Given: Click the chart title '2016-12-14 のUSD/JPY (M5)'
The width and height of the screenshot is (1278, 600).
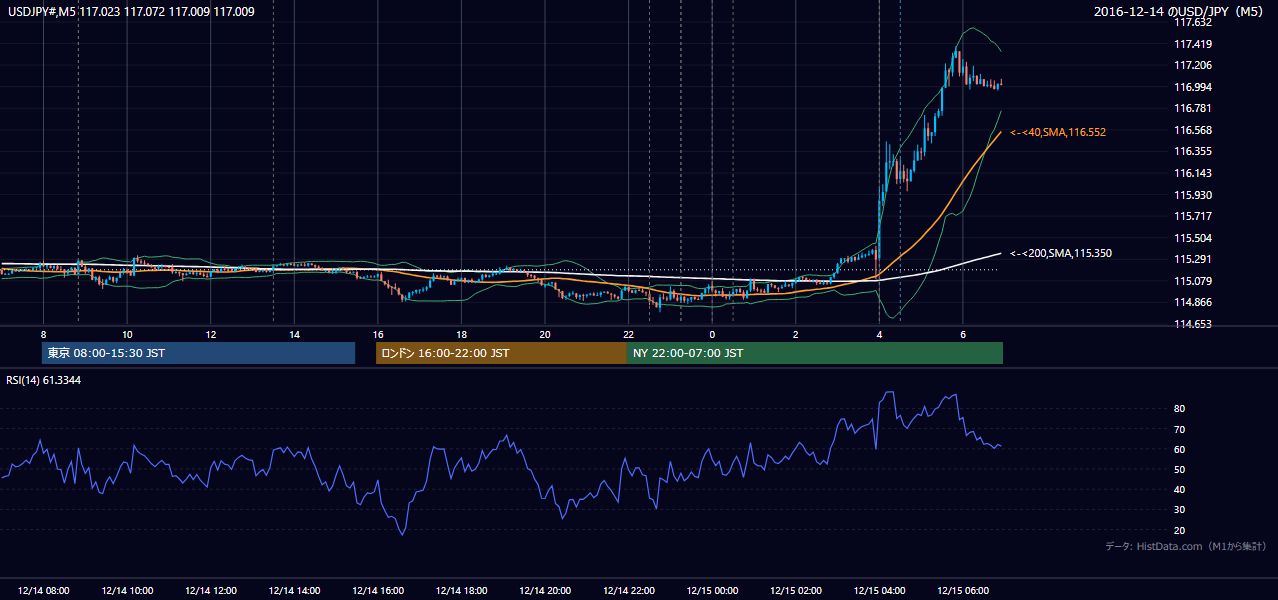Looking at the screenshot, I should [x=1180, y=12].
